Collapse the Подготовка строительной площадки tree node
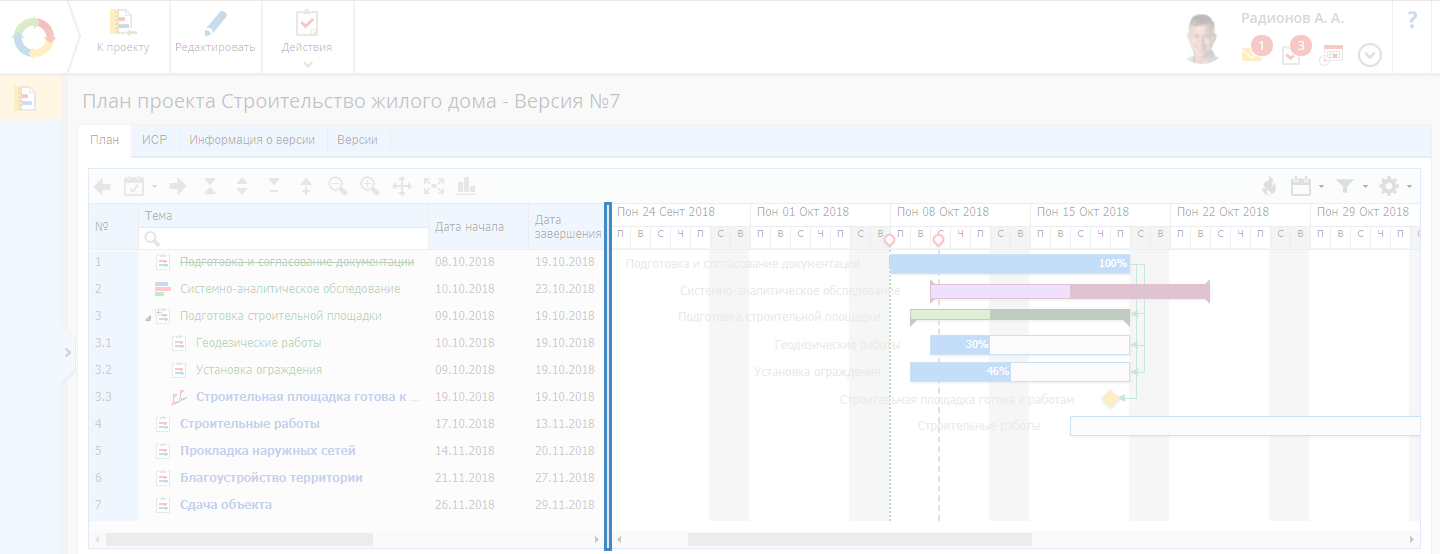 149,317
